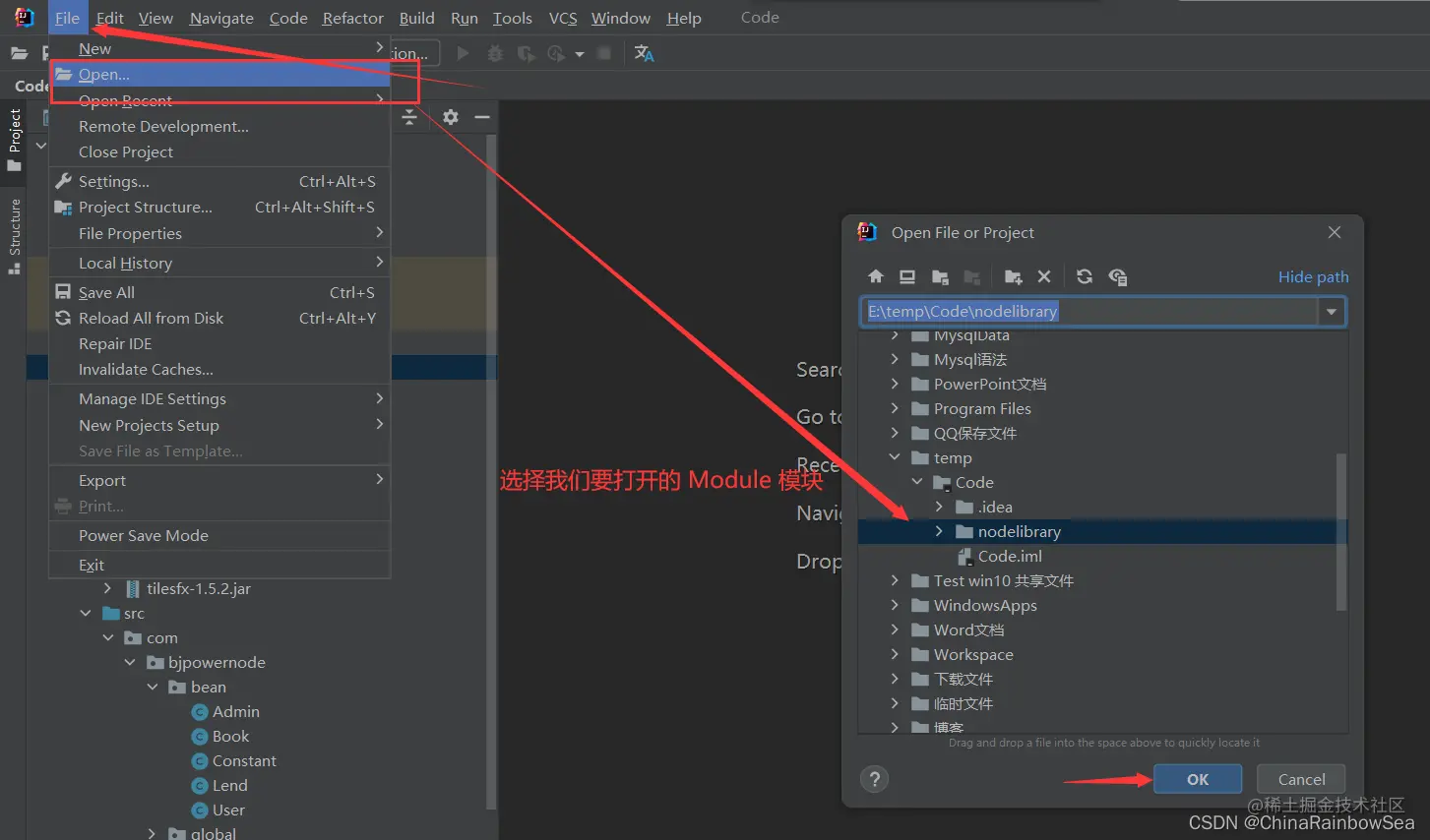Refresh the file tree in the dialog
This screenshot has width=1430, height=840.
click(1085, 276)
